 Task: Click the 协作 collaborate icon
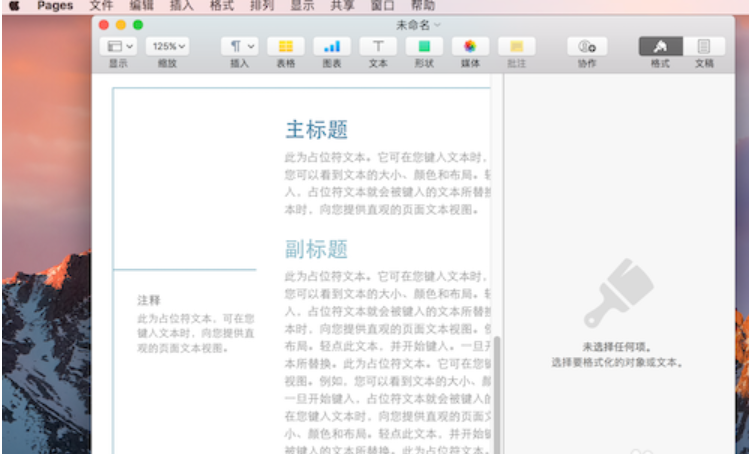point(587,46)
